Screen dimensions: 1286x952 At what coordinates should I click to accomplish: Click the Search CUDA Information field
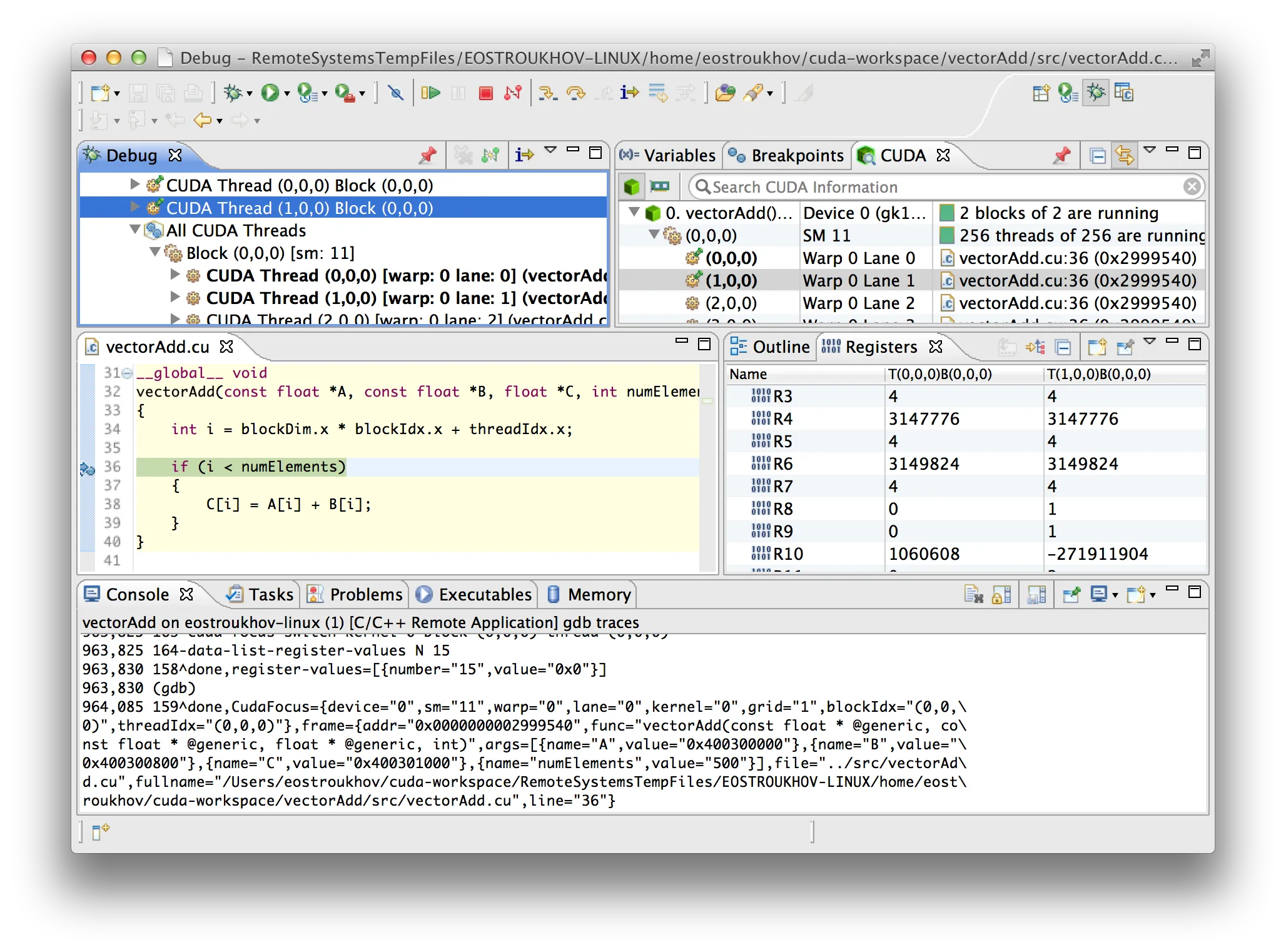tap(944, 186)
